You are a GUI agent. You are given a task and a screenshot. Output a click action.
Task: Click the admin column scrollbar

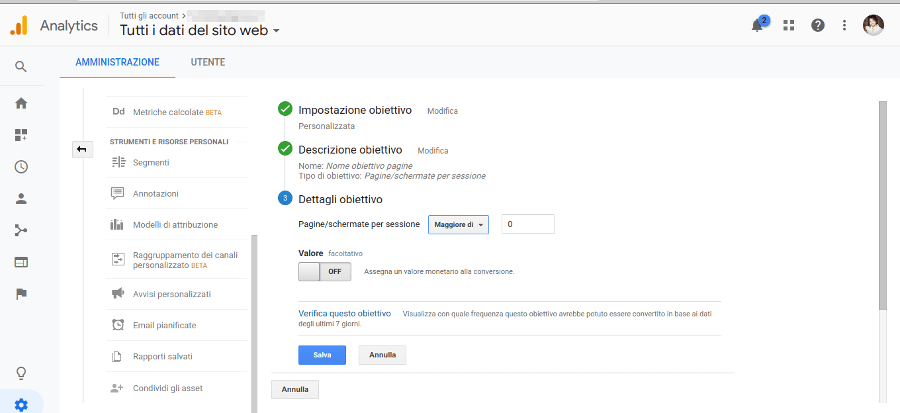[x=254, y=323]
